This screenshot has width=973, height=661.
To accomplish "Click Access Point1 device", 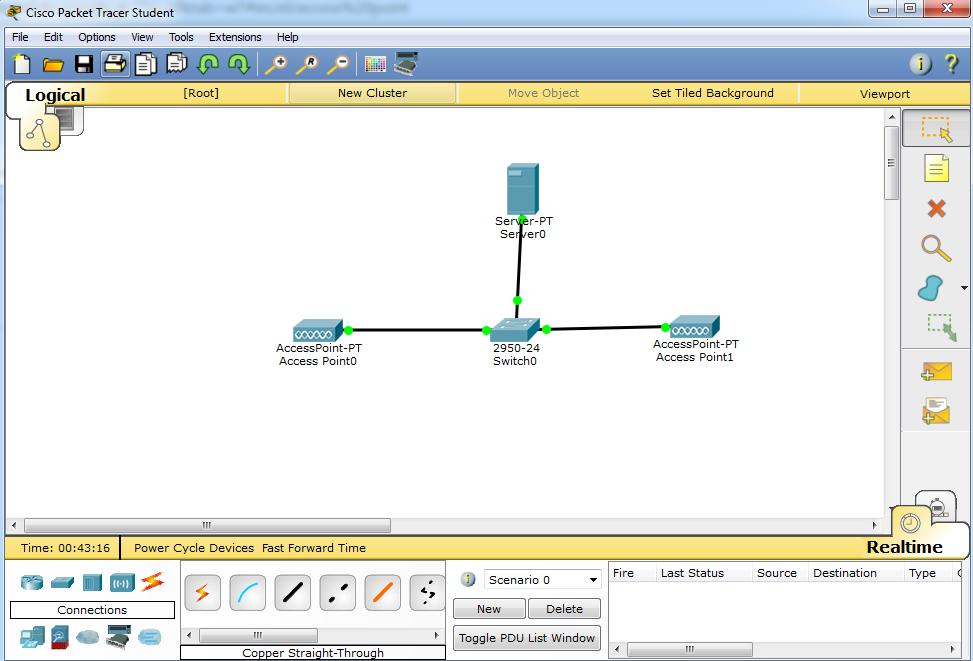I will (x=695, y=326).
